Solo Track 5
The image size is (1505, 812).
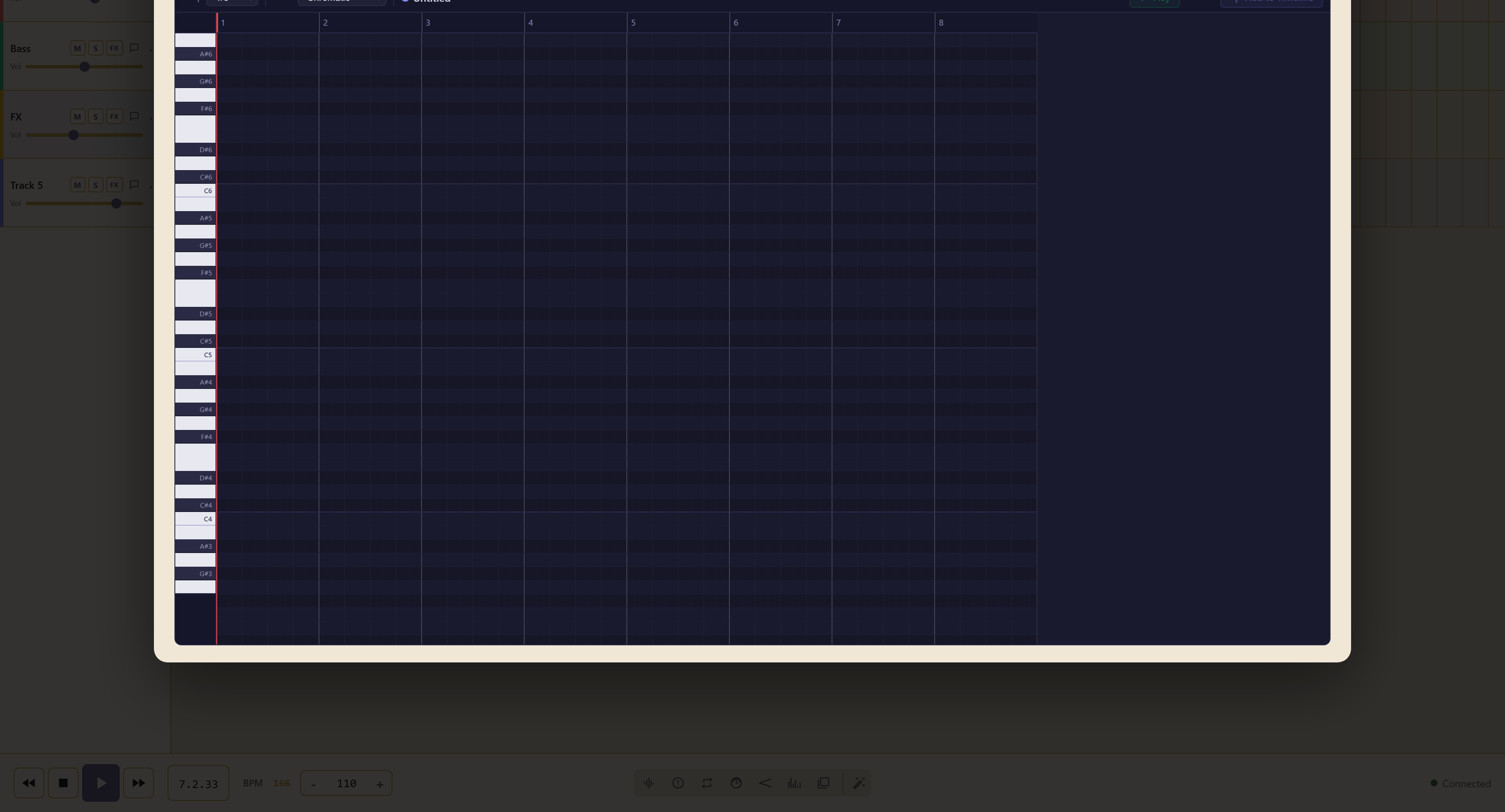[x=95, y=185]
